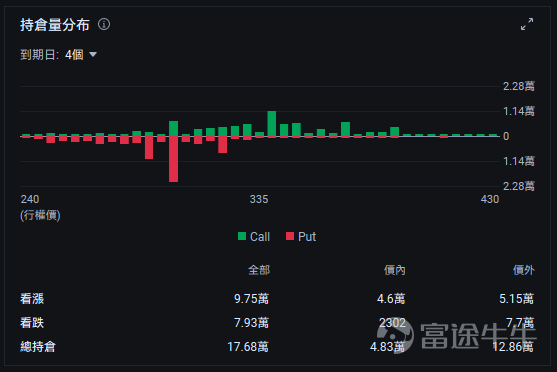Expand the chart to fullscreen
Image resolution: width=557 pixels, height=372 pixels.
pos(527,24)
